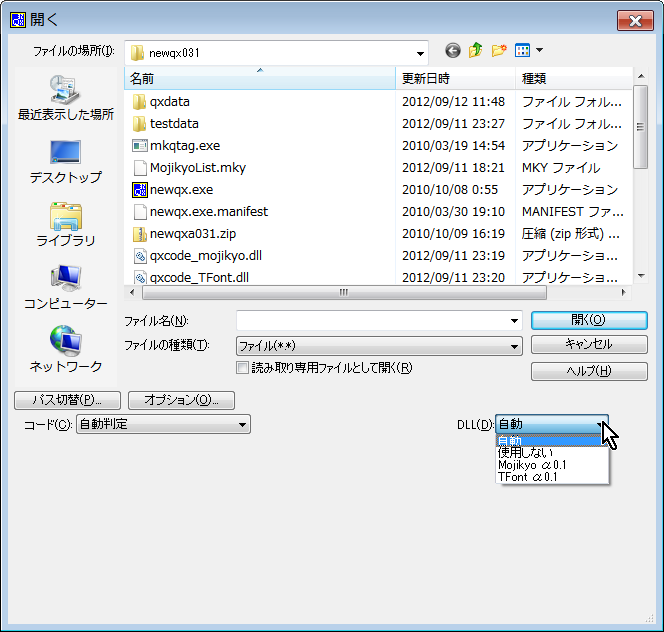This screenshot has height=632, width=664.
Task: Click the back navigation arrow icon
Action: (x=453, y=51)
